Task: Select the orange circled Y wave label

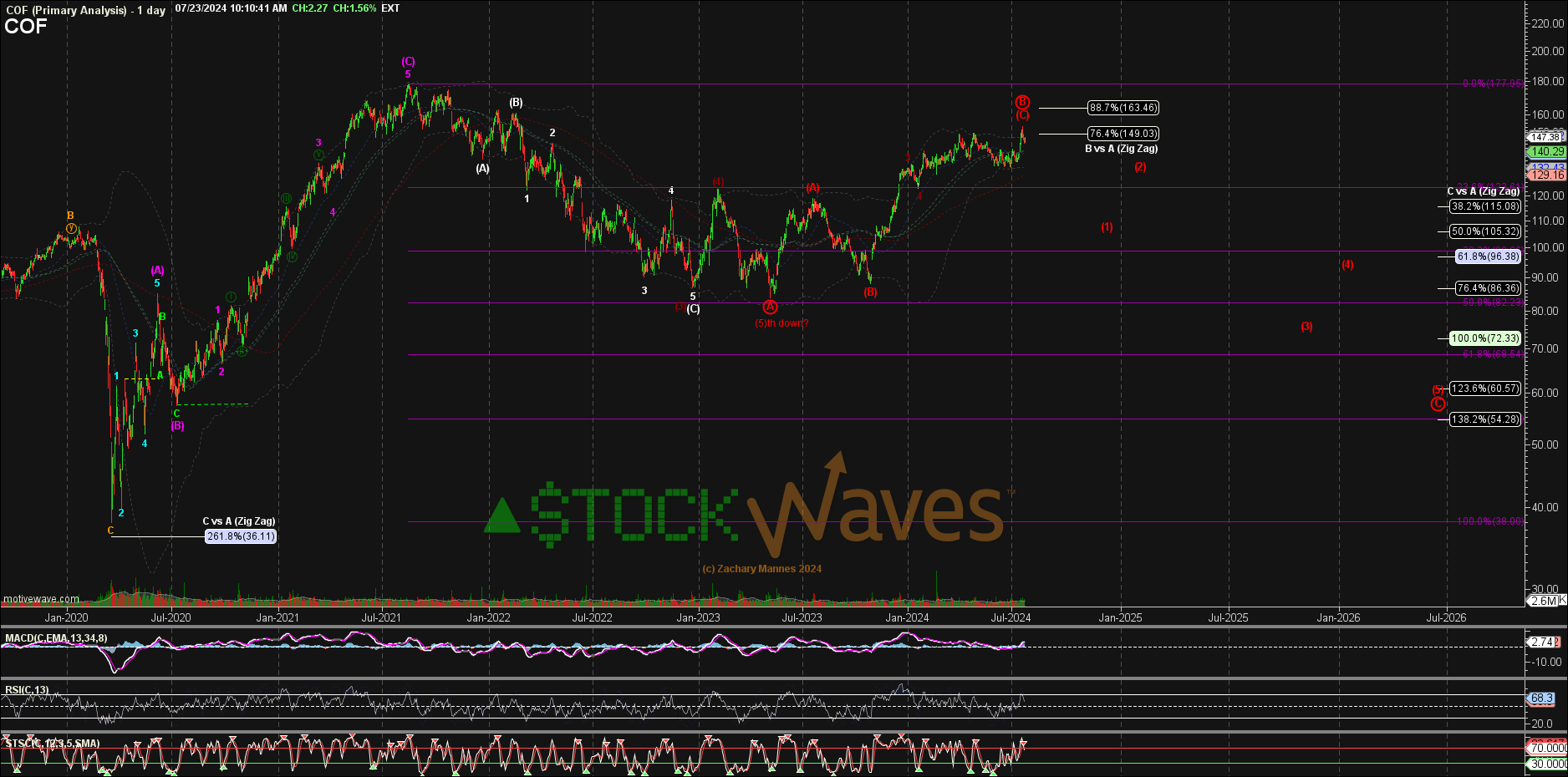Action: click(71, 228)
